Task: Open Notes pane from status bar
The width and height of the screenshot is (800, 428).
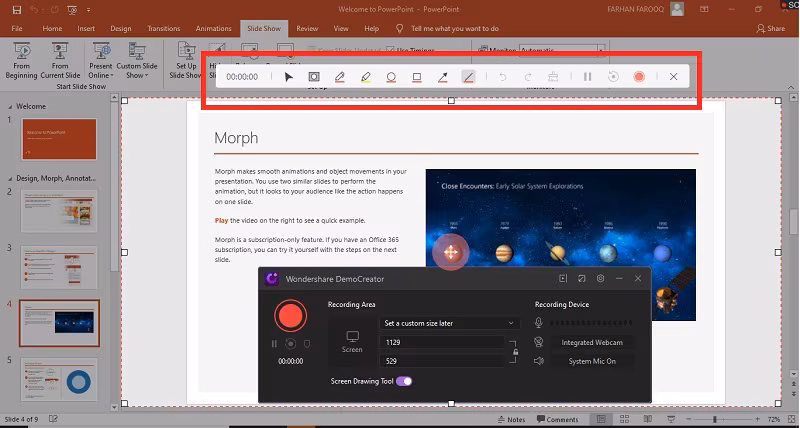Action: coord(512,419)
